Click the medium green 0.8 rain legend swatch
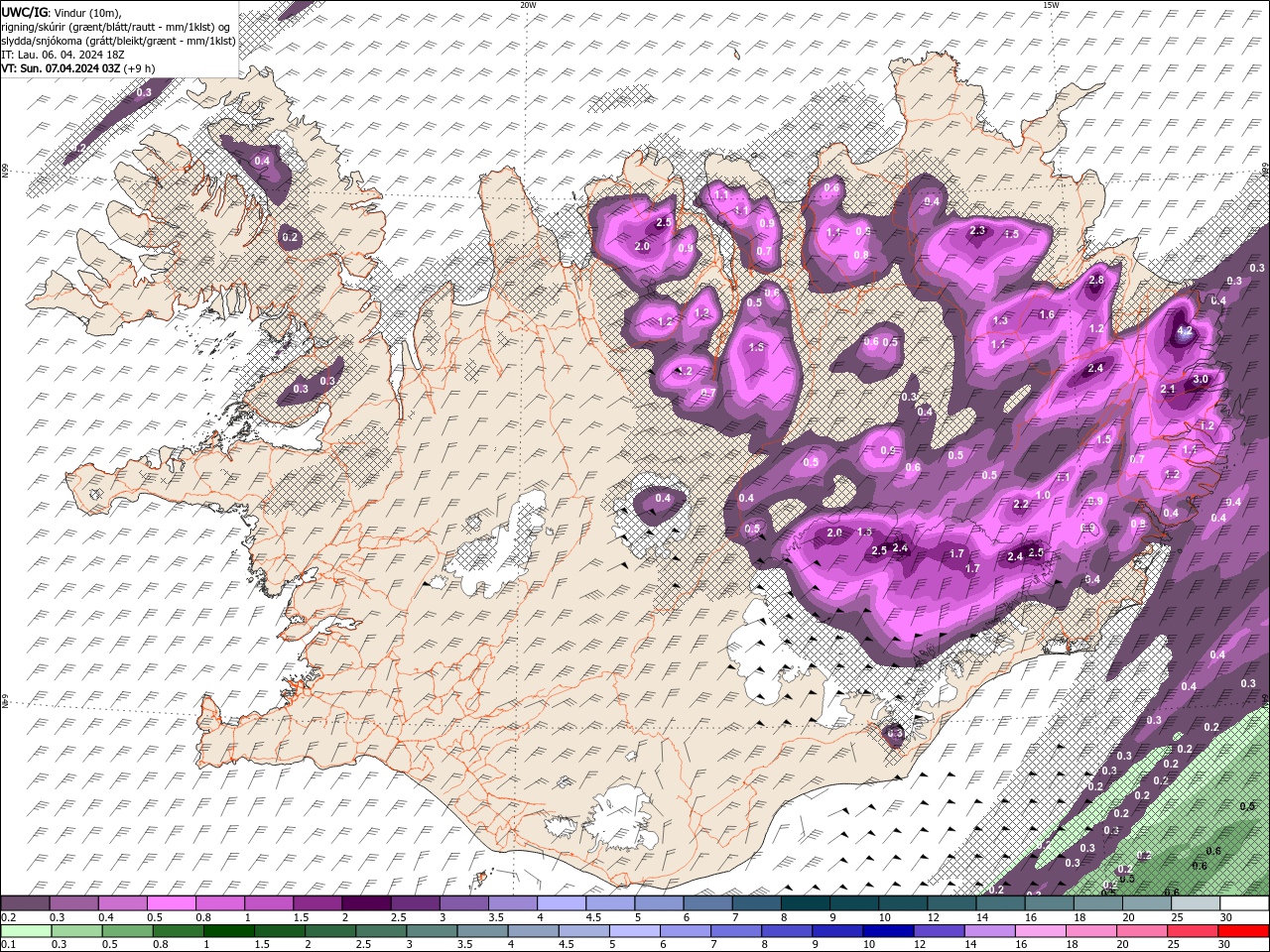The height and width of the screenshot is (952, 1270). tap(178, 930)
